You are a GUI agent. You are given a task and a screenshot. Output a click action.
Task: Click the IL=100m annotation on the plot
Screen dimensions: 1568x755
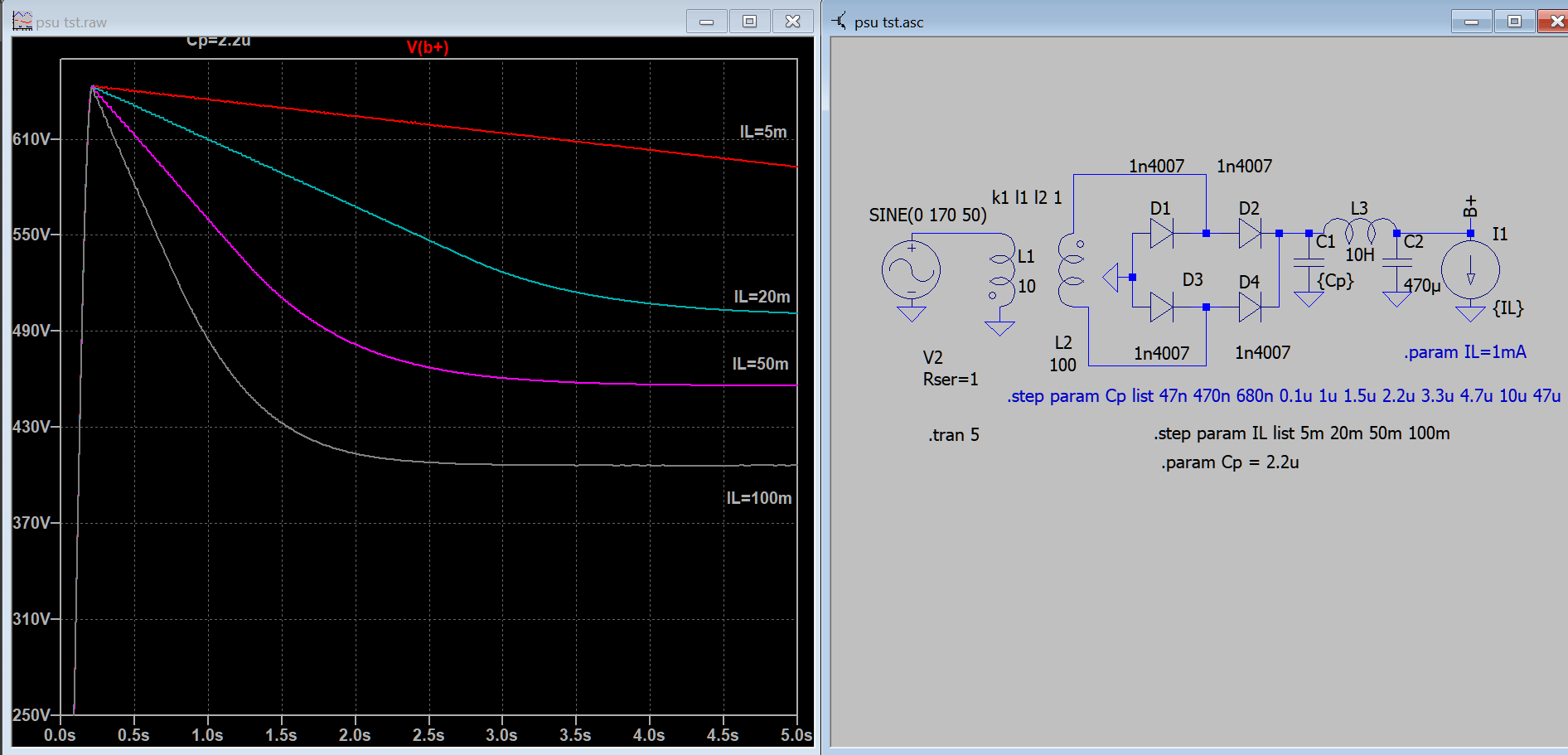point(759,498)
